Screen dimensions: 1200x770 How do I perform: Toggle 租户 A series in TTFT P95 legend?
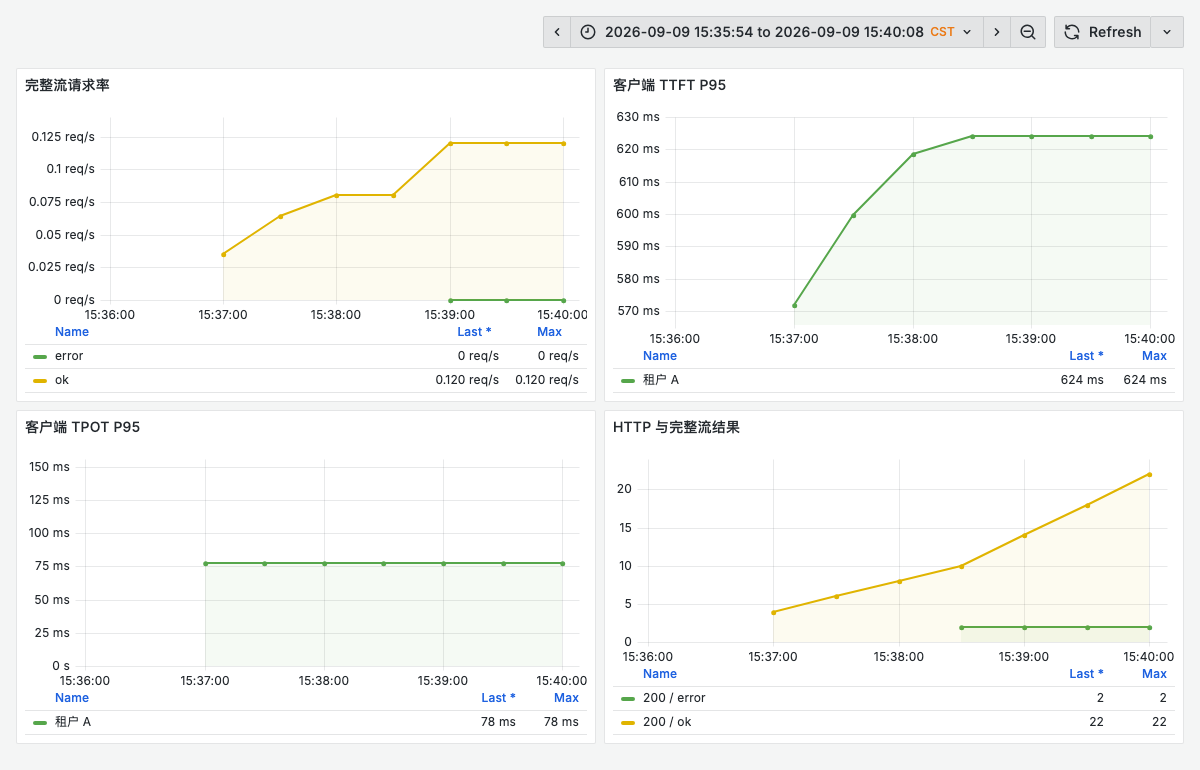click(x=661, y=380)
